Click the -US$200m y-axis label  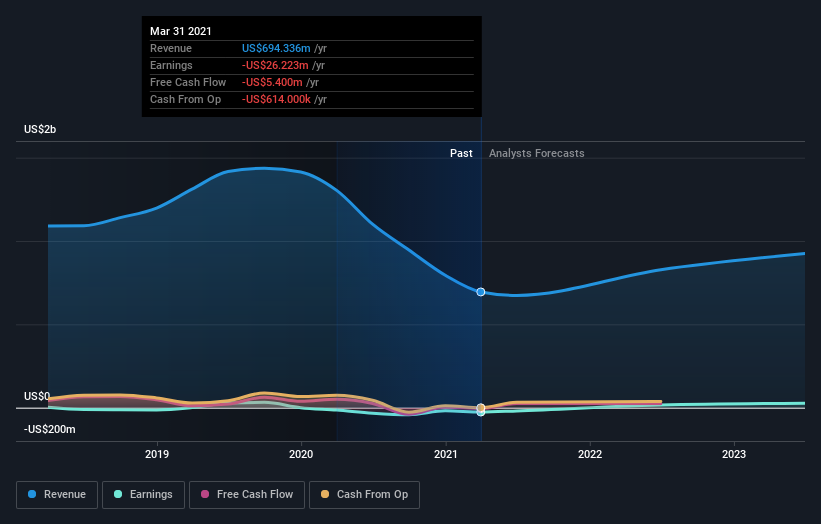point(50,429)
